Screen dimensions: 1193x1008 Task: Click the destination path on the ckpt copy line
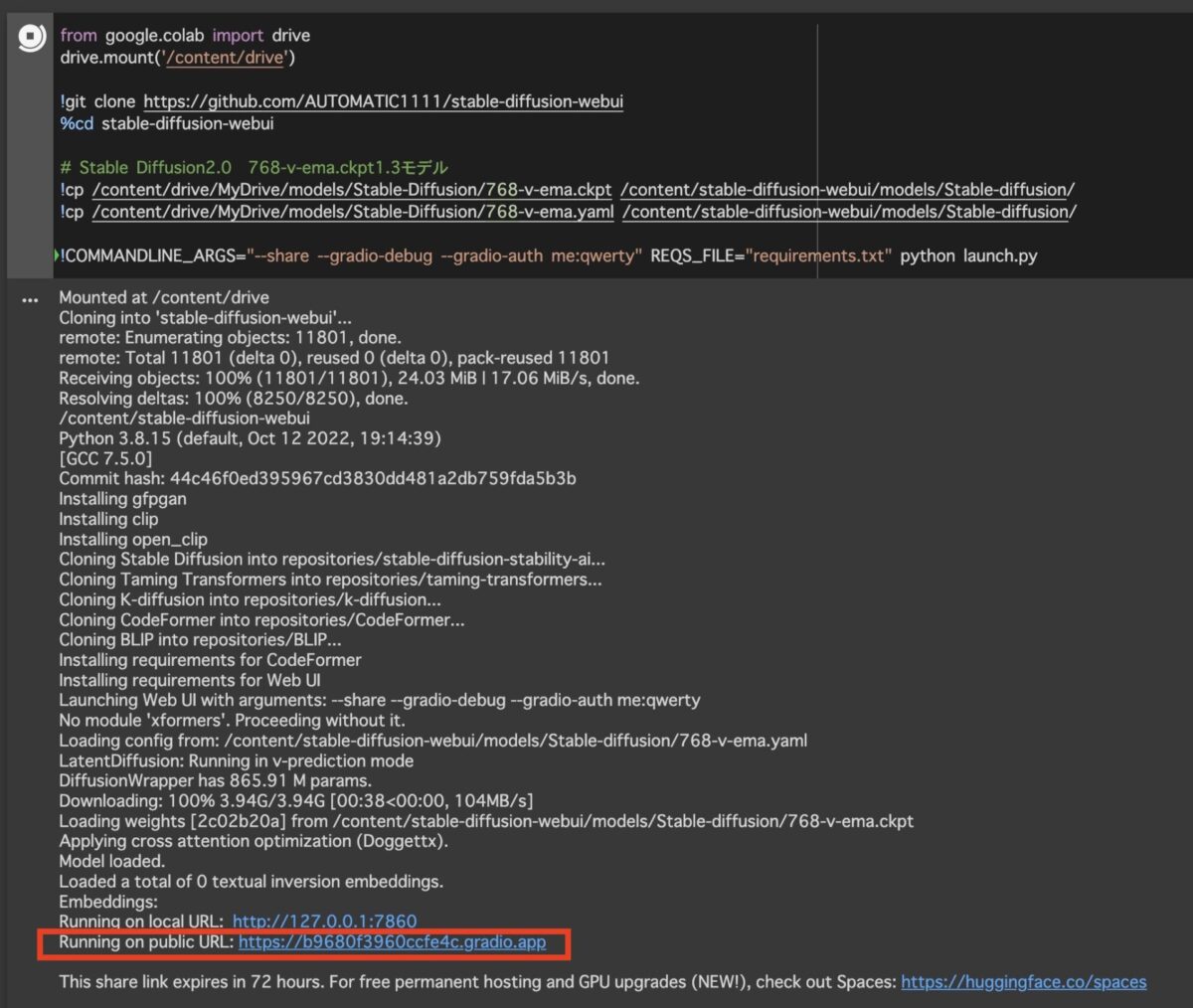pos(847,190)
